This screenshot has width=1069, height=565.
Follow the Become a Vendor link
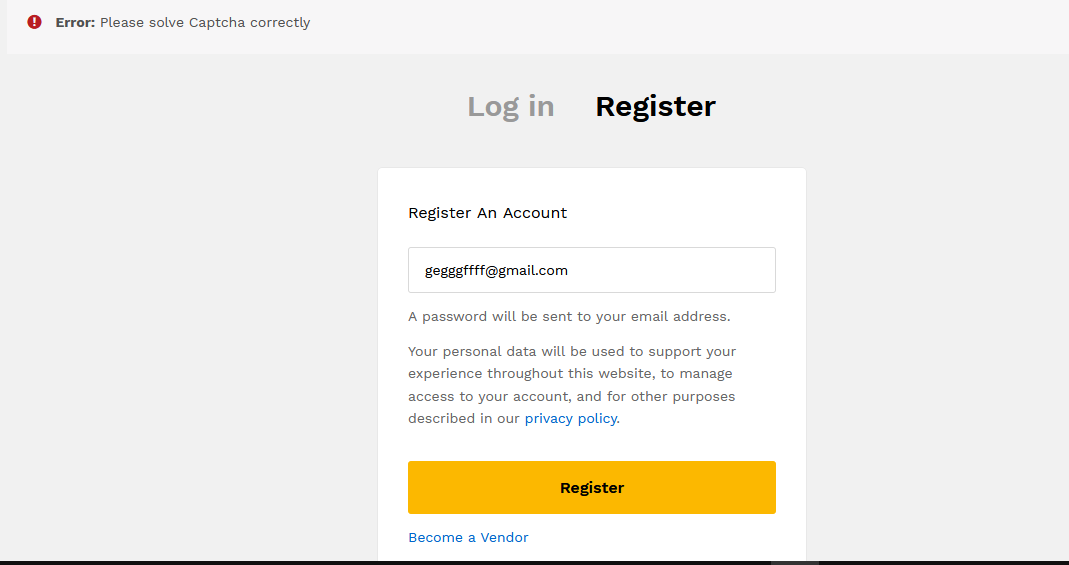(x=468, y=537)
